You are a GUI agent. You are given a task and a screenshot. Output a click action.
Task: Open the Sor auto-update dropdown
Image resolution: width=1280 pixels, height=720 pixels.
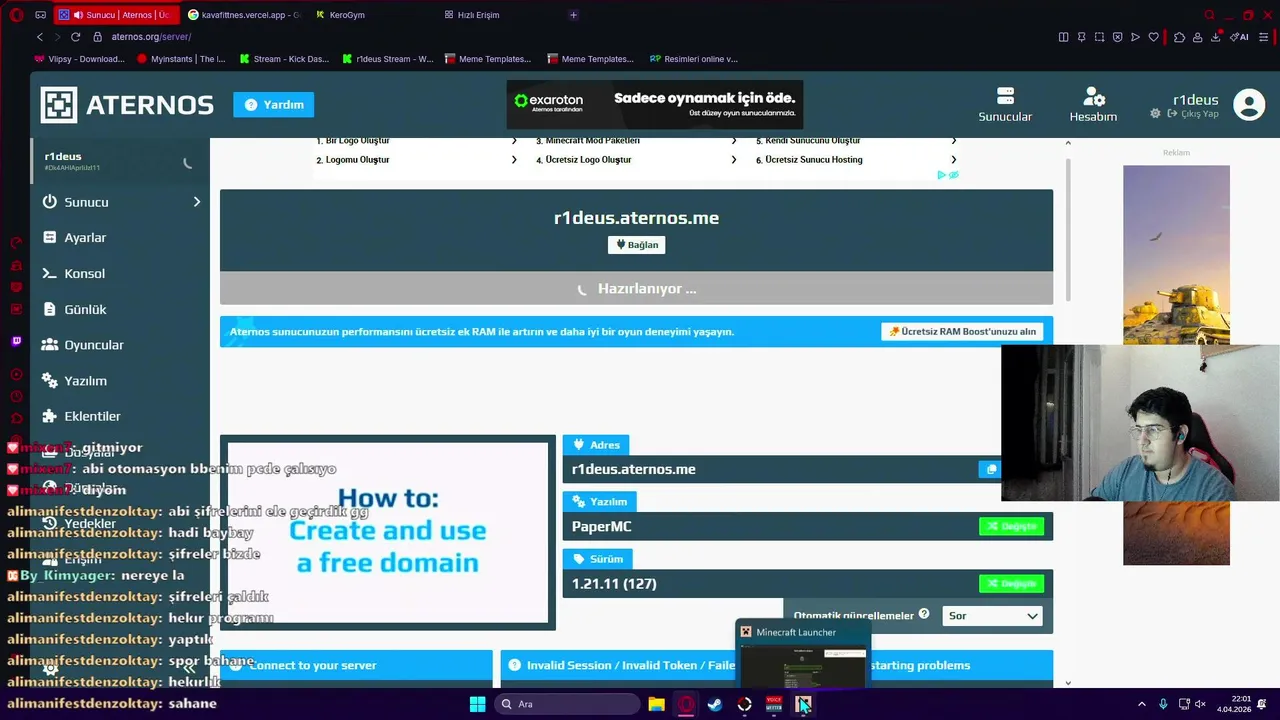tap(992, 616)
